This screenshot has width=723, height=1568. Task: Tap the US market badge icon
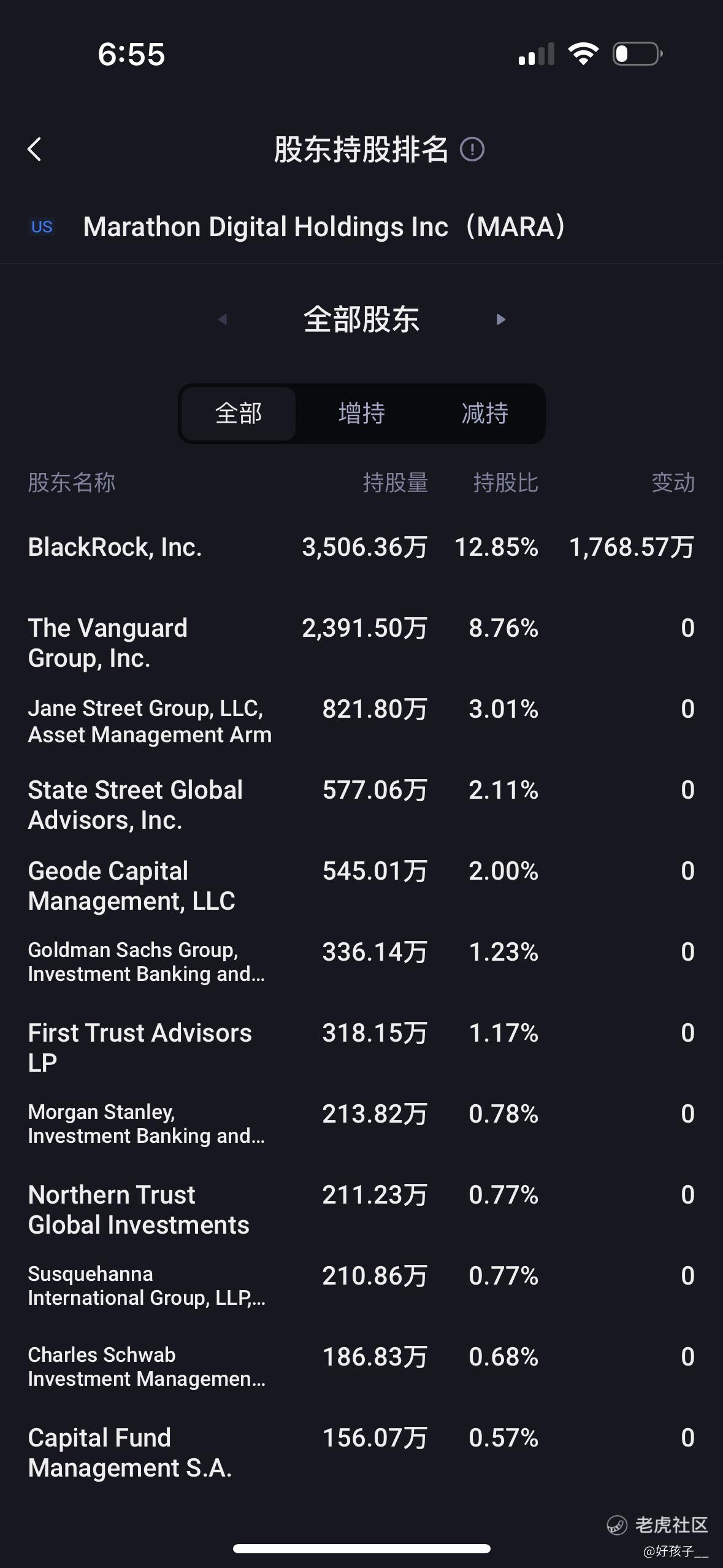click(x=42, y=227)
